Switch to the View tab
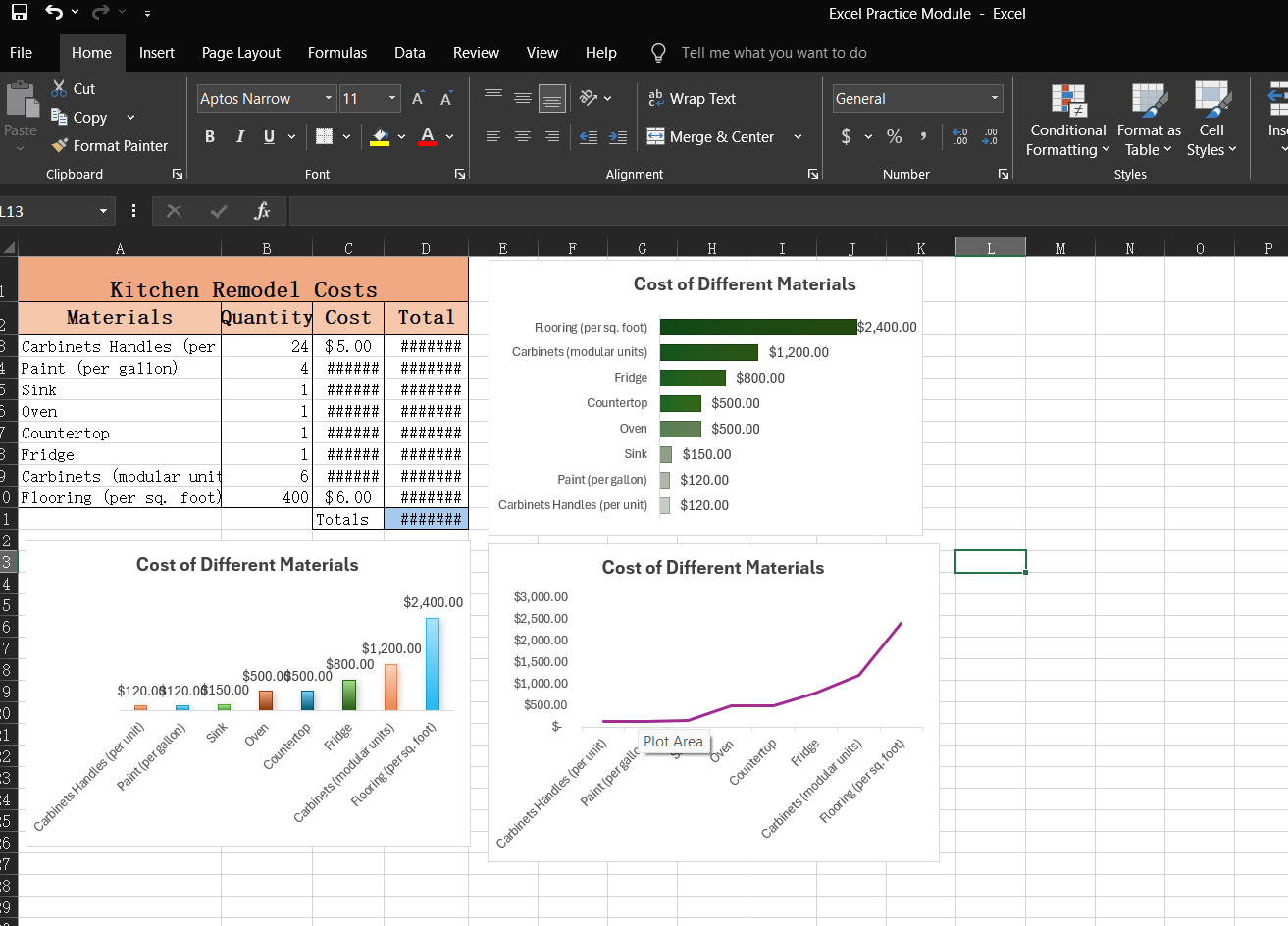Image resolution: width=1288 pixels, height=926 pixels. pos(542,53)
